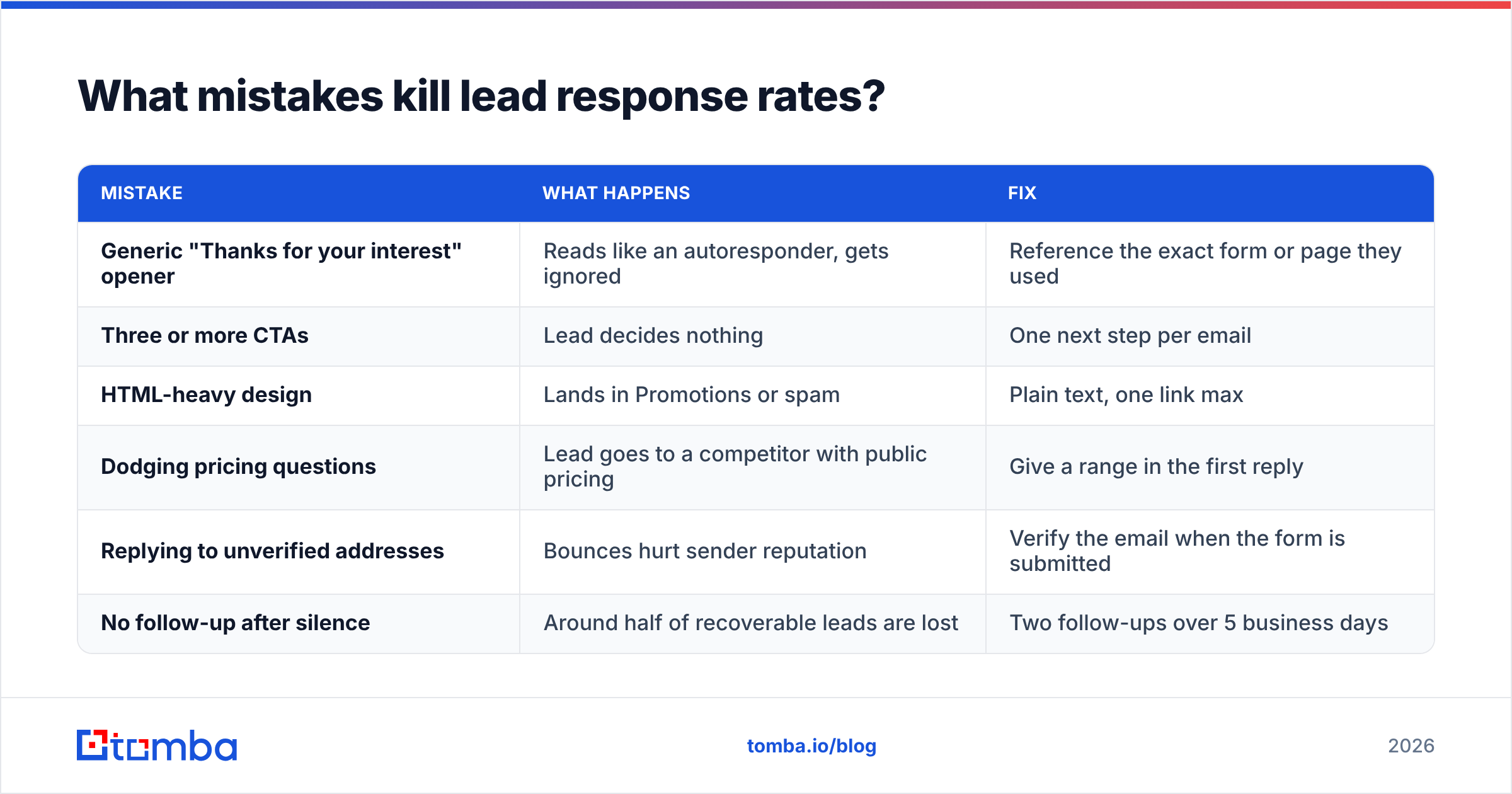Click the tomba logo
Screen dimensions: 1512x794
coord(157,745)
